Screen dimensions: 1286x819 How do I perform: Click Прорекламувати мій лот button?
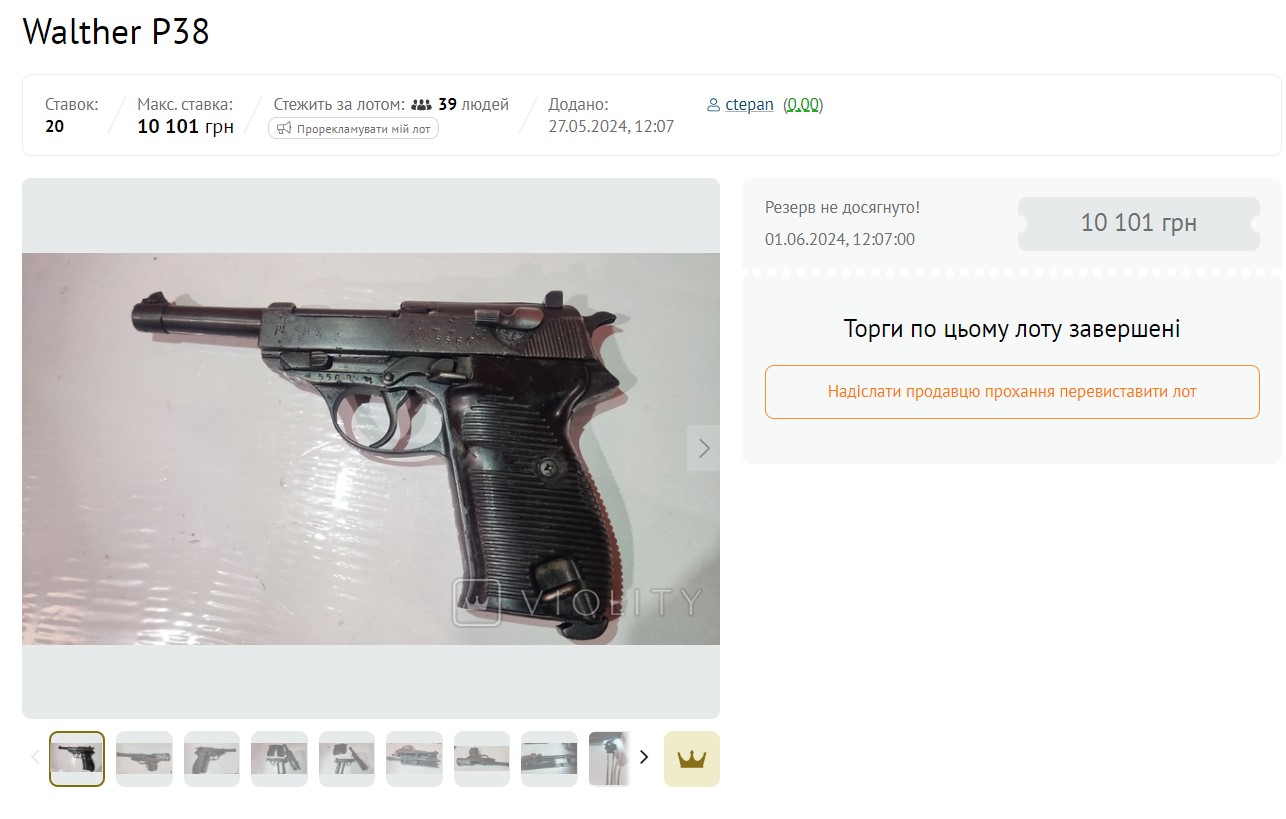(x=353, y=128)
